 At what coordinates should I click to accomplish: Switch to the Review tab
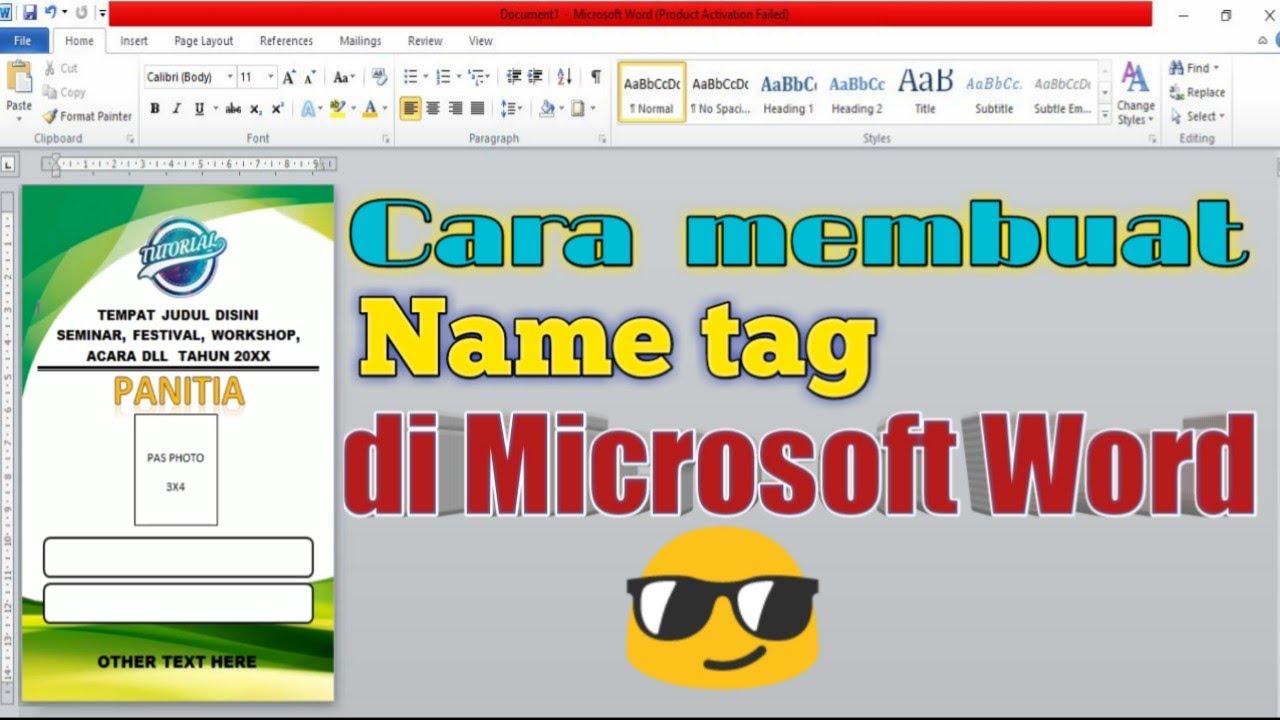click(x=425, y=41)
